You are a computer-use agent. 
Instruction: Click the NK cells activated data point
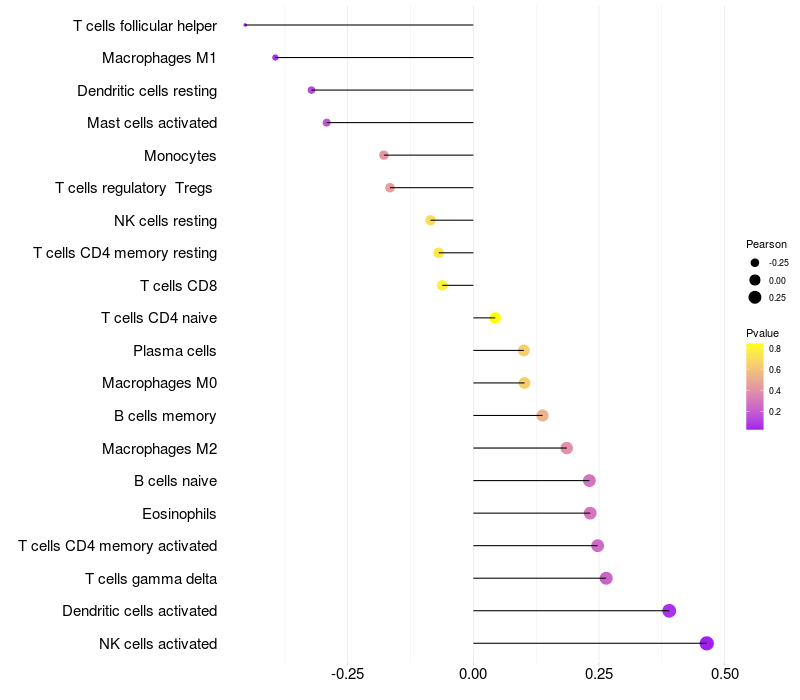(706, 643)
